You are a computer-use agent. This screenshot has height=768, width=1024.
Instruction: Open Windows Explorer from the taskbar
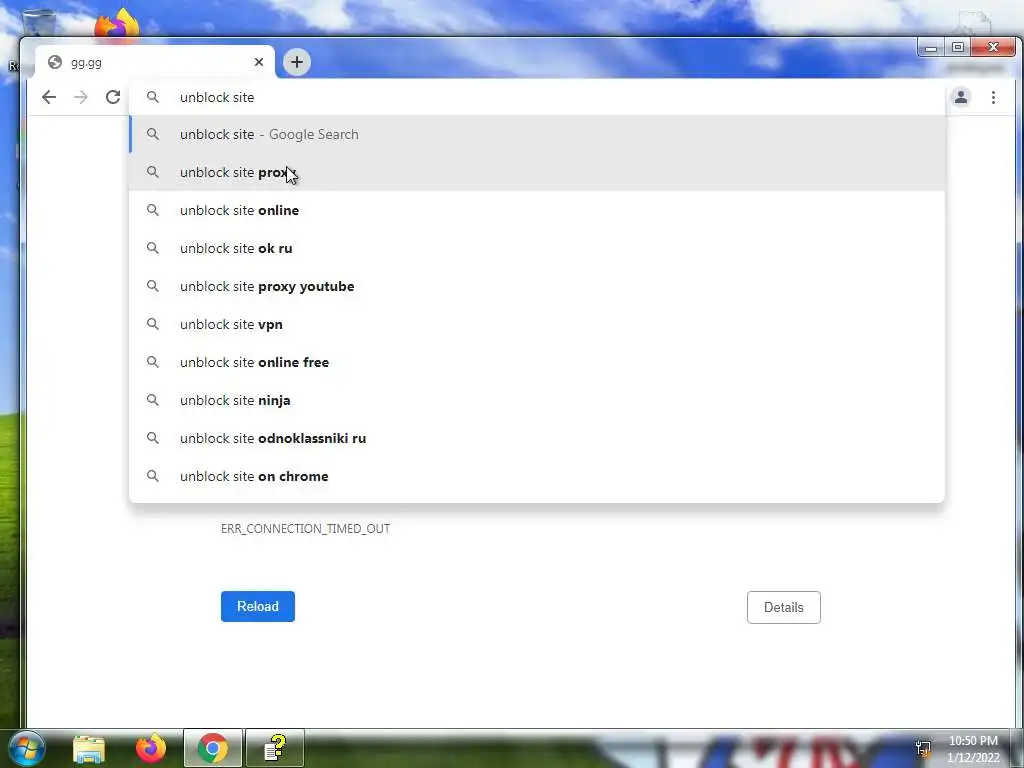(x=89, y=748)
